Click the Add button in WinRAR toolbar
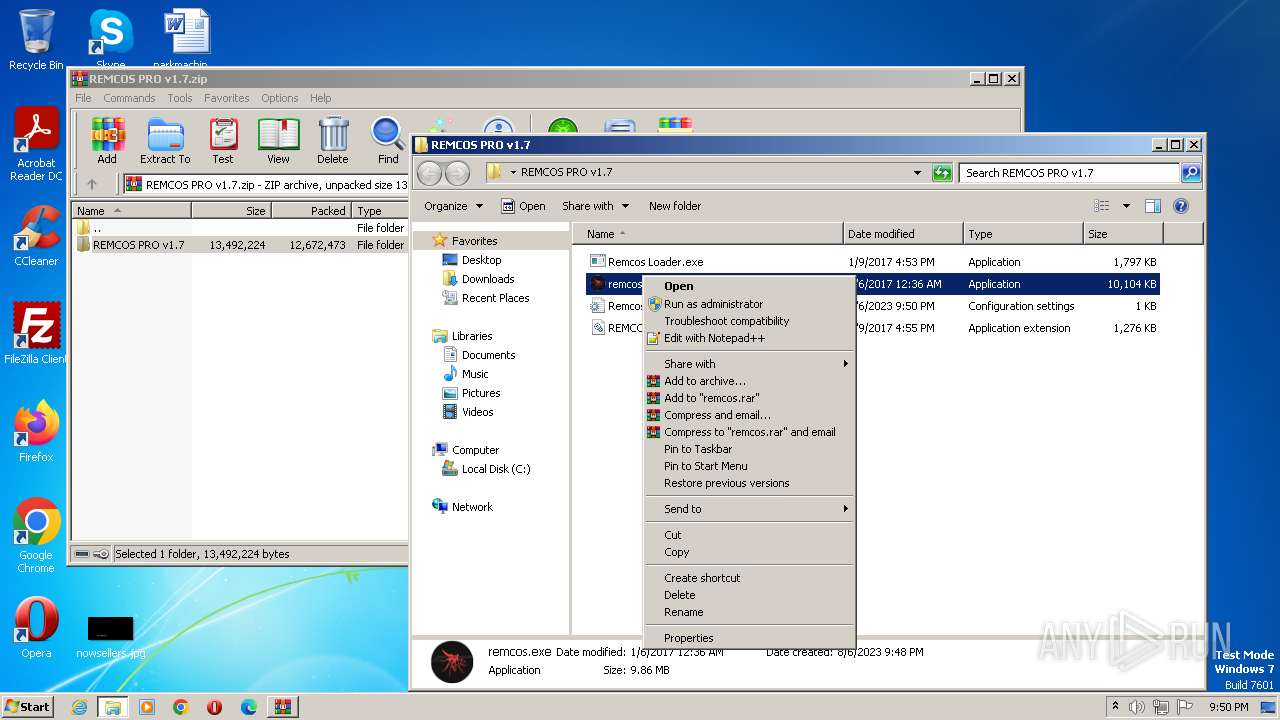This screenshot has height=720, width=1280. click(x=107, y=141)
